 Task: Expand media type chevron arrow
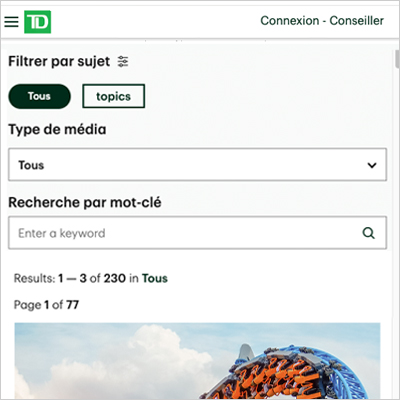pyautogui.click(x=372, y=165)
